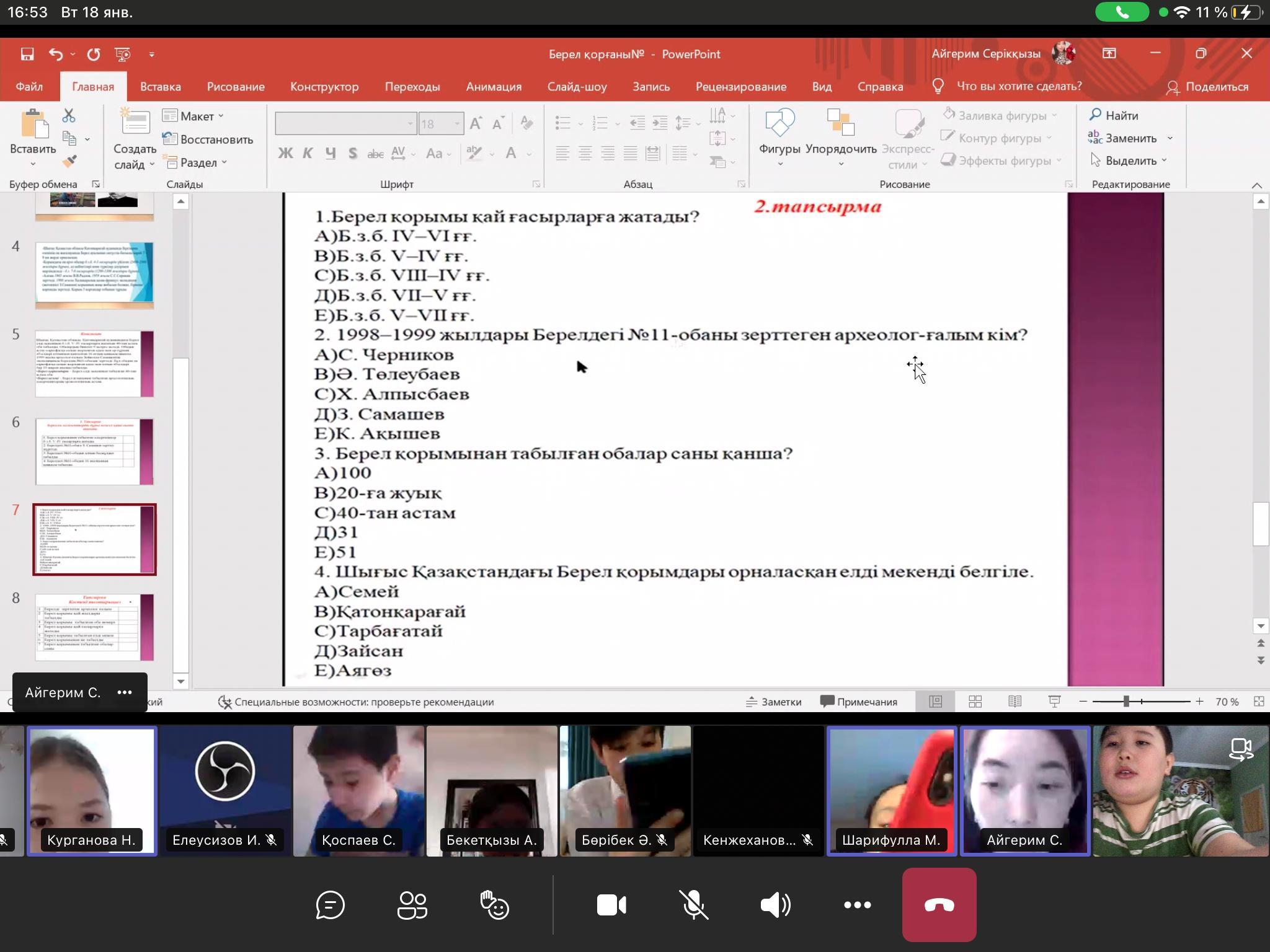Screen dimensions: 1270x952
Task: Collapse the ribbon using the chevron
Action: (x=1257, y=185)
